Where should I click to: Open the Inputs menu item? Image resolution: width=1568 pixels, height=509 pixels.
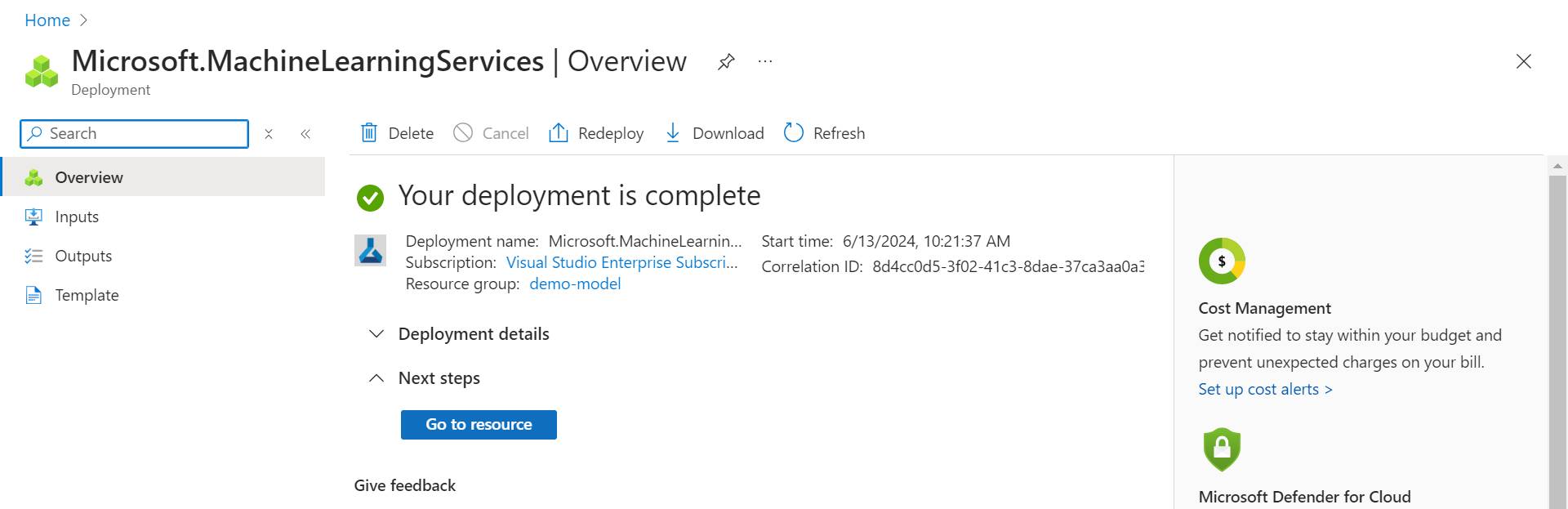(x=163, y=217)
